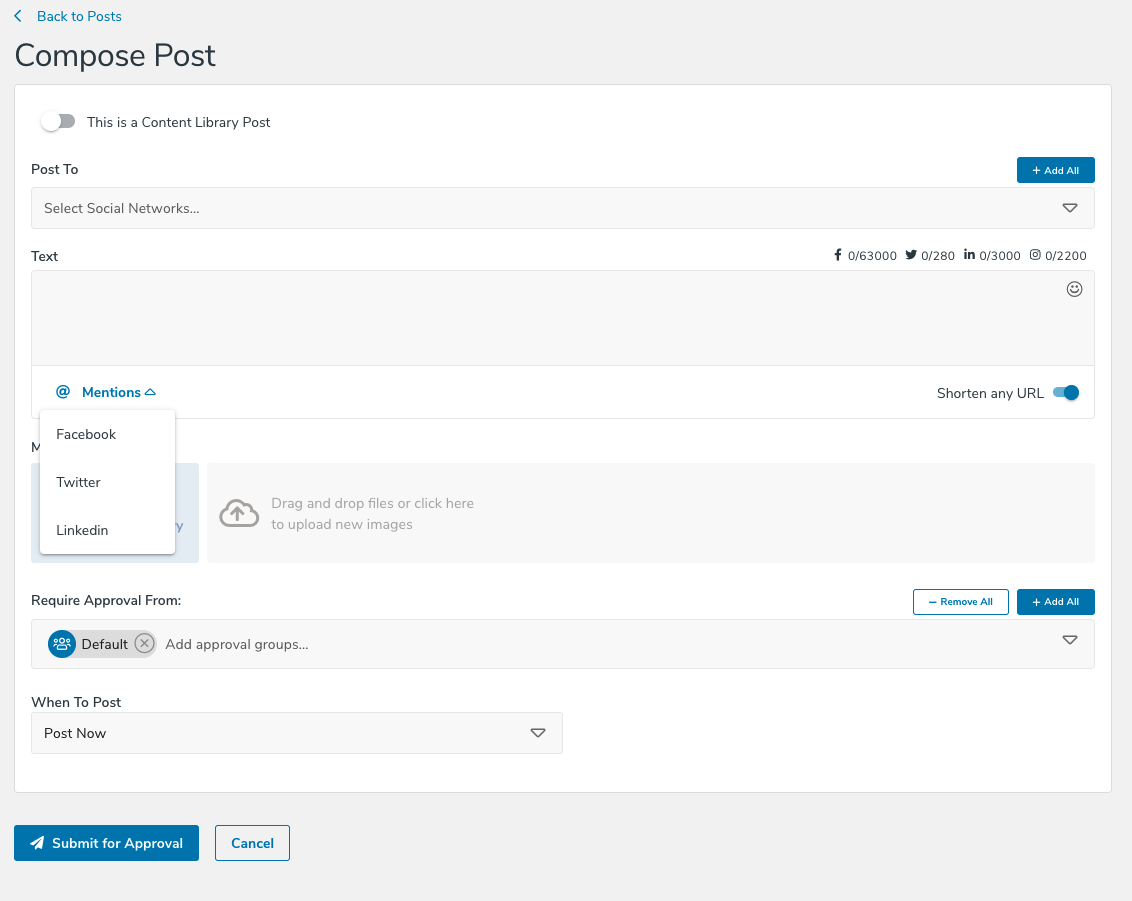Viewport: 1132px width, 901px height.
Task: Click the Facebook character count icon
Action: tap(838, 255)
